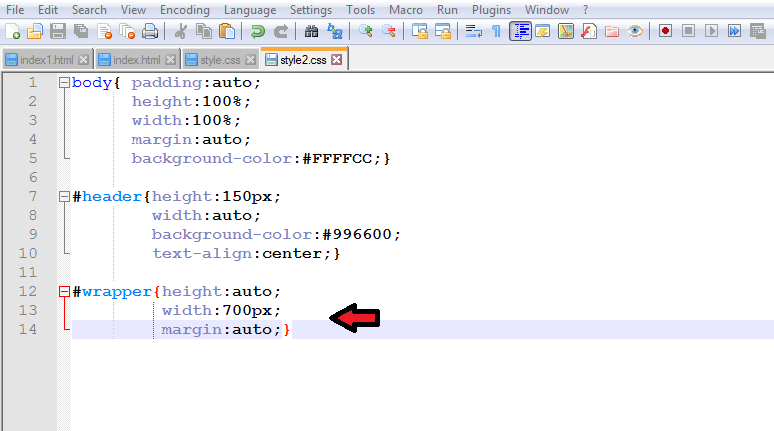Close the style2.css tab

(x=337, y=60)
